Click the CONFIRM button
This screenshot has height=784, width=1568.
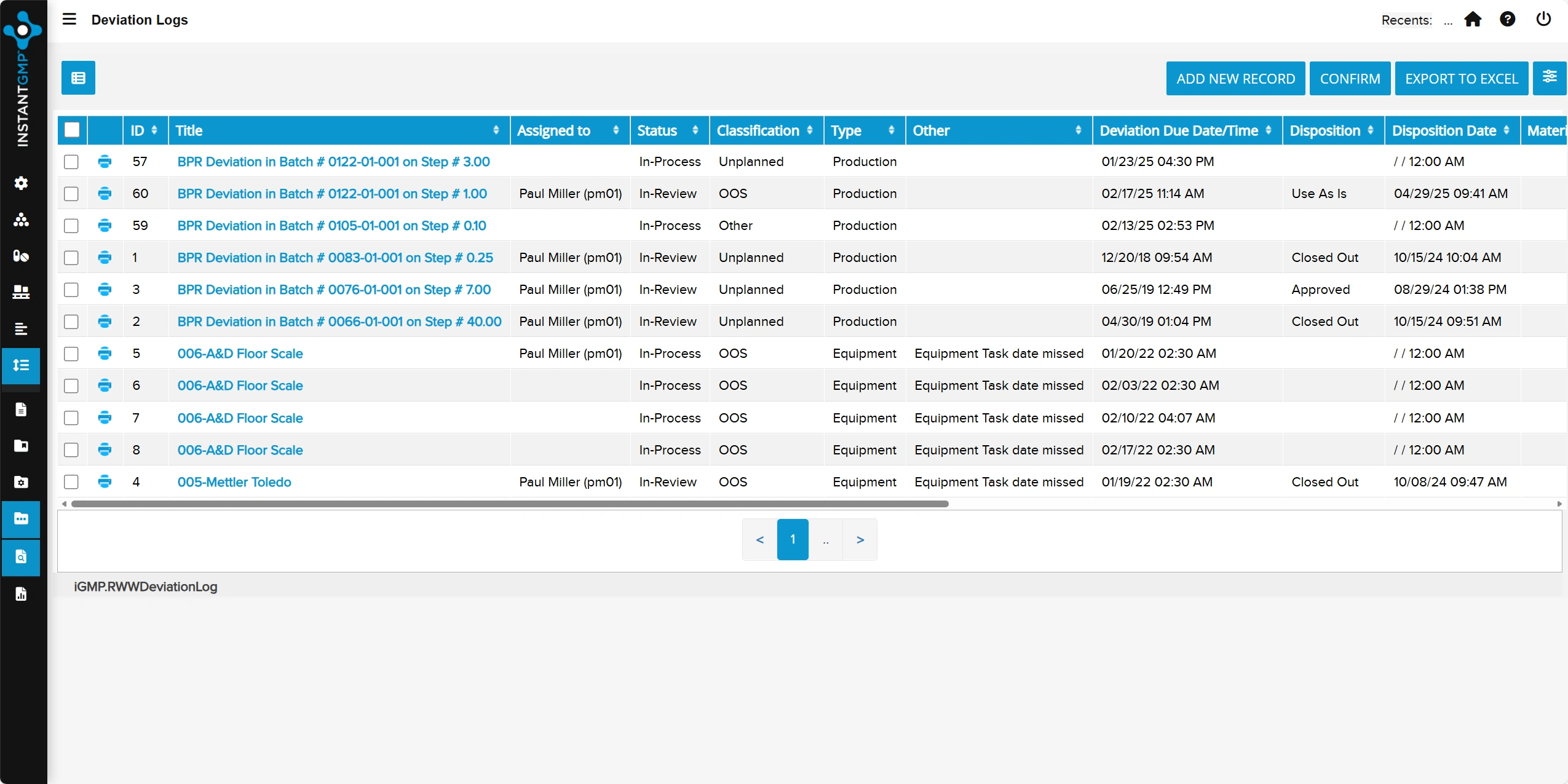[1350, 78]
